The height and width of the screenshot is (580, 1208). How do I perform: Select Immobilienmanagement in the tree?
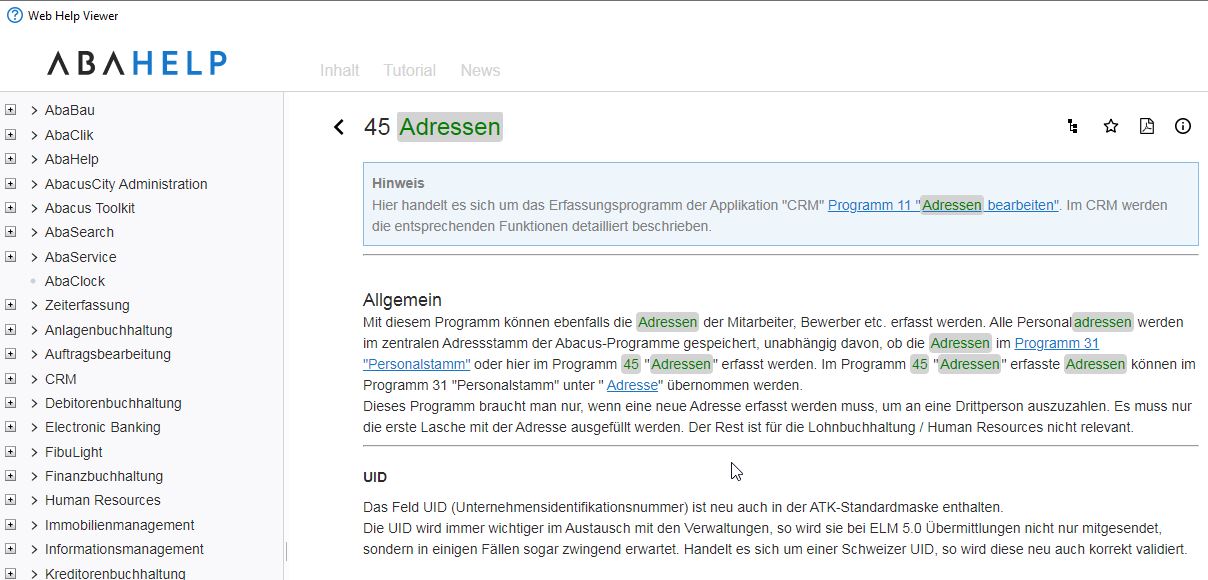tap(120, 525)
